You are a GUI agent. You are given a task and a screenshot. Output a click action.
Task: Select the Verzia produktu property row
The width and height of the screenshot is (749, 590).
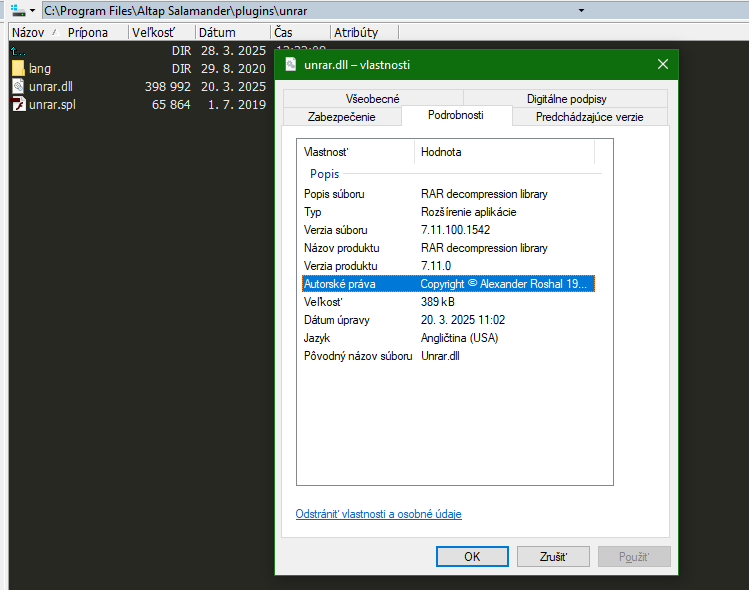449,266
